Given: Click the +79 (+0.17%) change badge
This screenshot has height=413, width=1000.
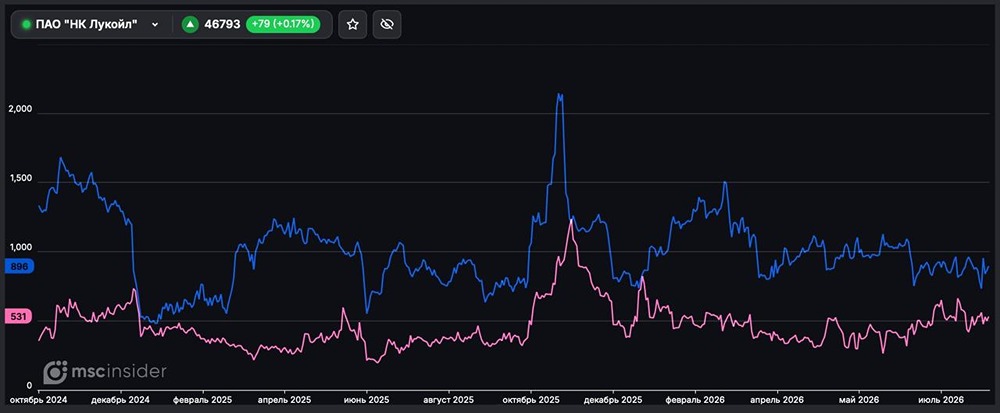Looking at the screenshot, I should coord(283,24).
